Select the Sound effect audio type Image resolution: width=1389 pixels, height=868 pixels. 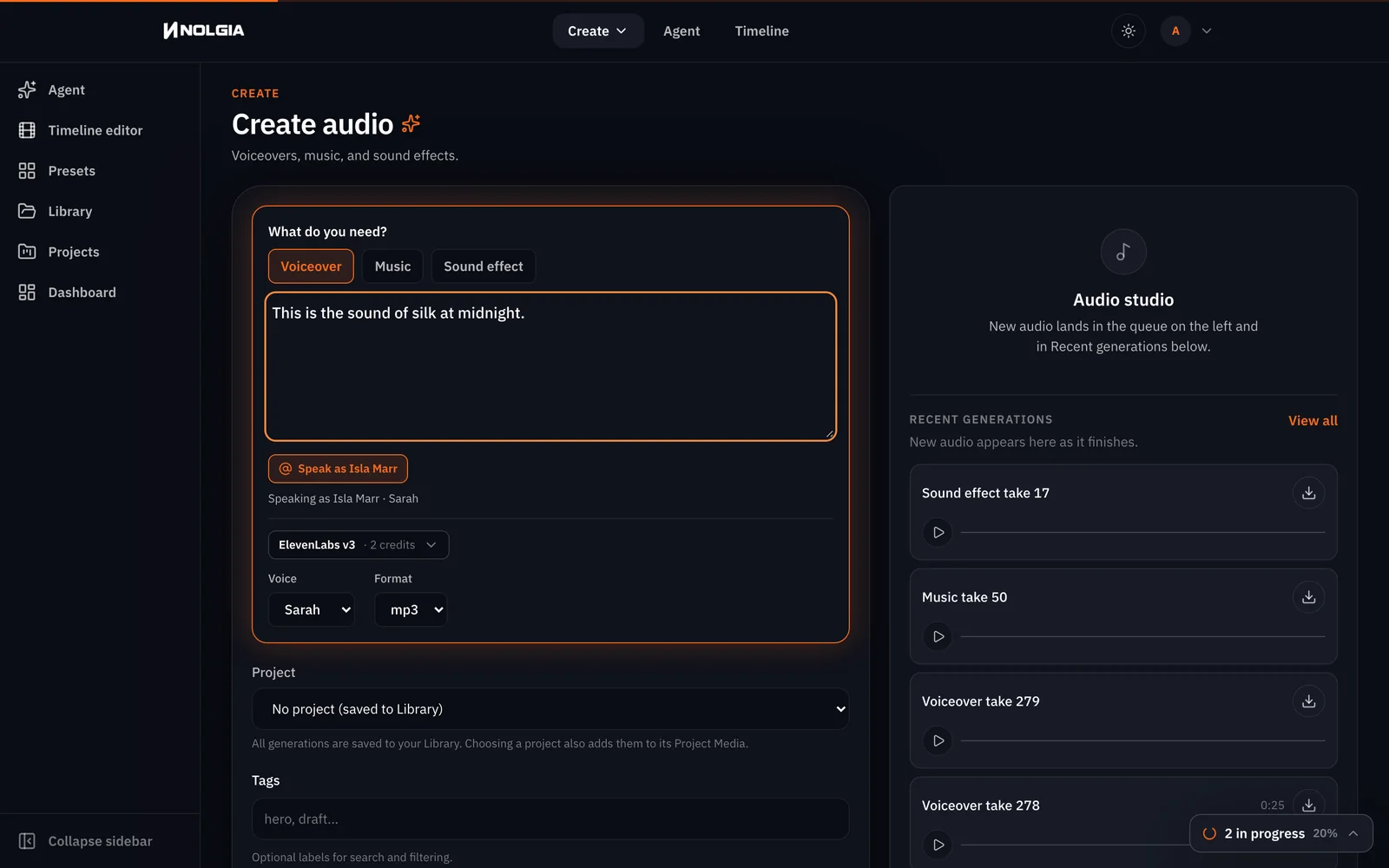pos(484,266)
